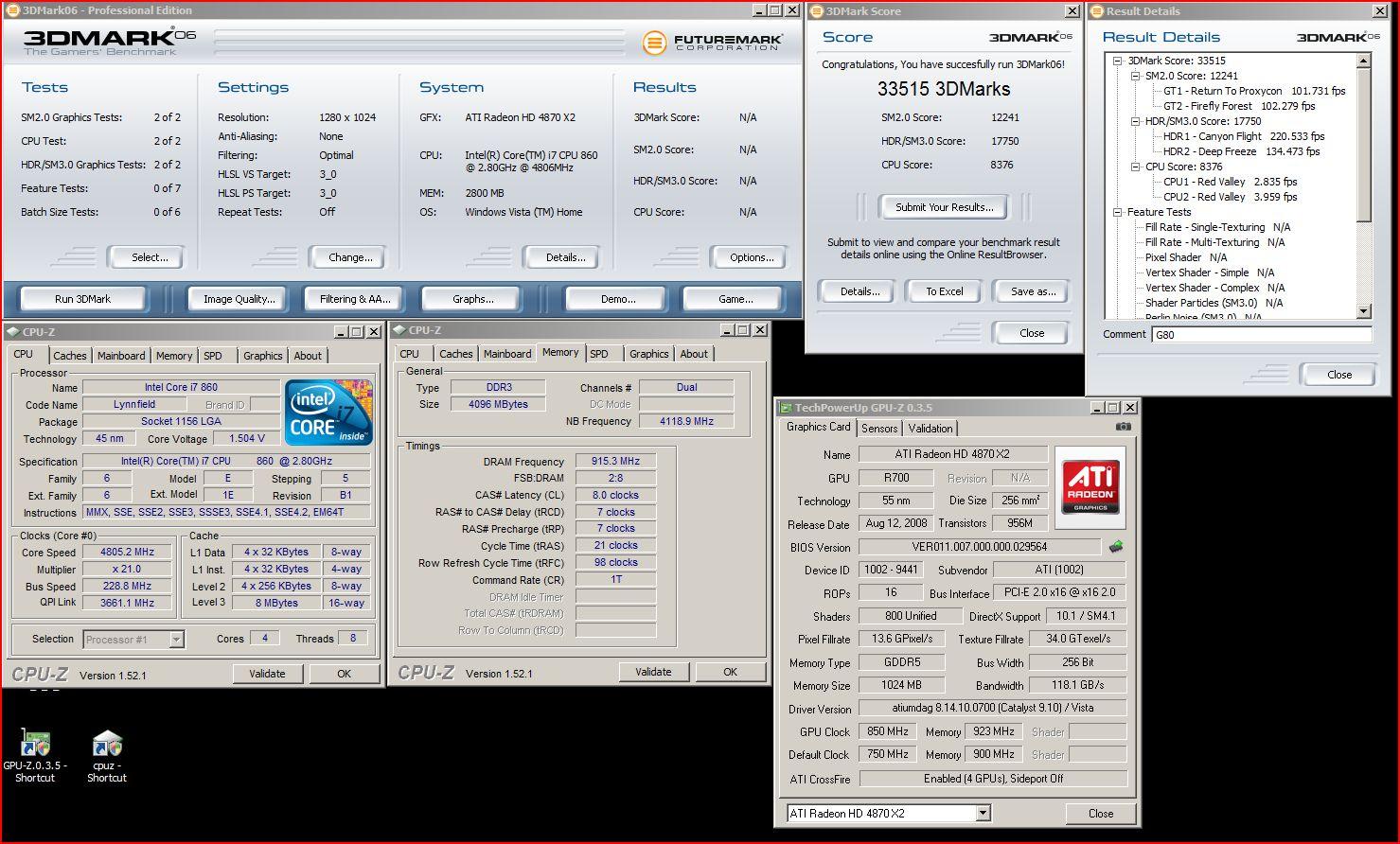Click the GPU Clock 850 MHz field
The height and width of the screenshot is (844, 1400).
tap(889, 731)
